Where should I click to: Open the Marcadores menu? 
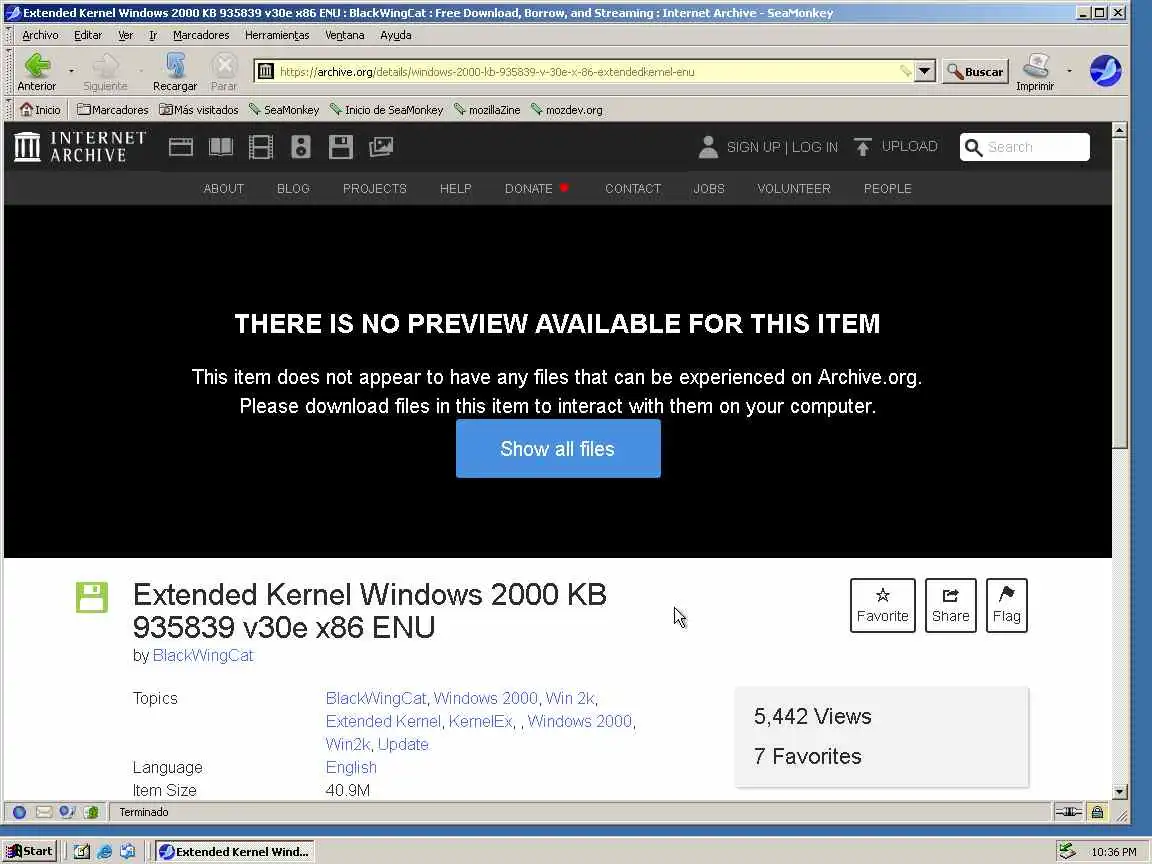pos(201,35)
